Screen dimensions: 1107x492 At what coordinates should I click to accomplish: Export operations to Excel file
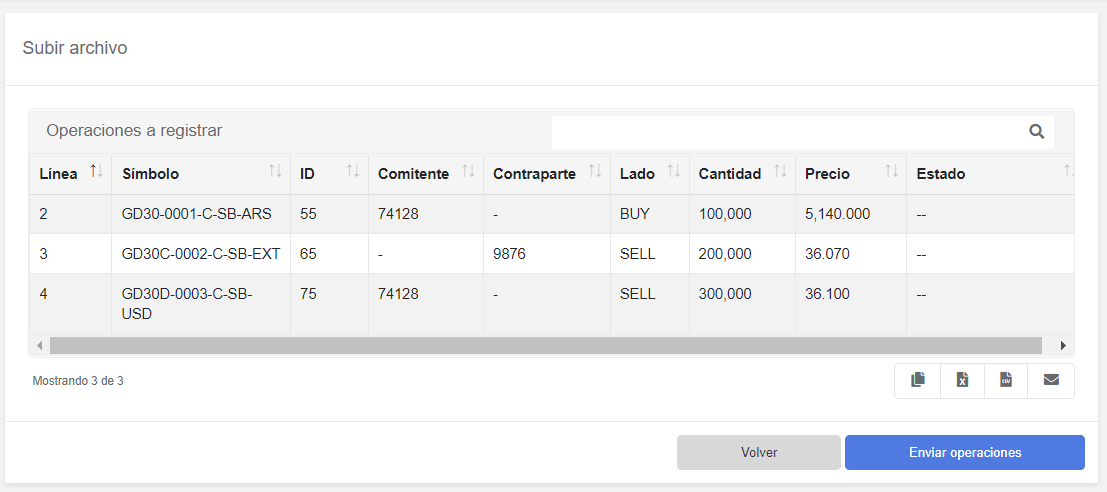[x=962, y=380]
